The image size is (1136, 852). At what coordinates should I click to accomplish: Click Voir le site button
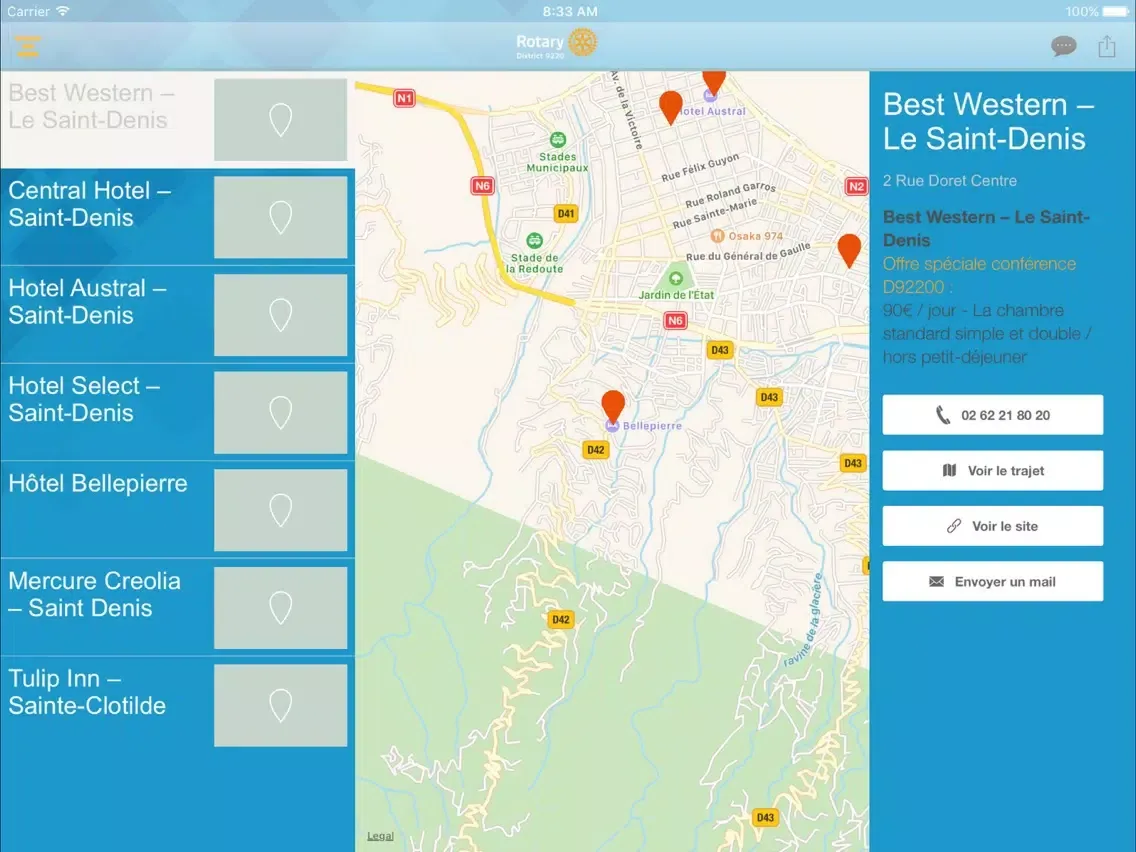click(x=993, y=526)
